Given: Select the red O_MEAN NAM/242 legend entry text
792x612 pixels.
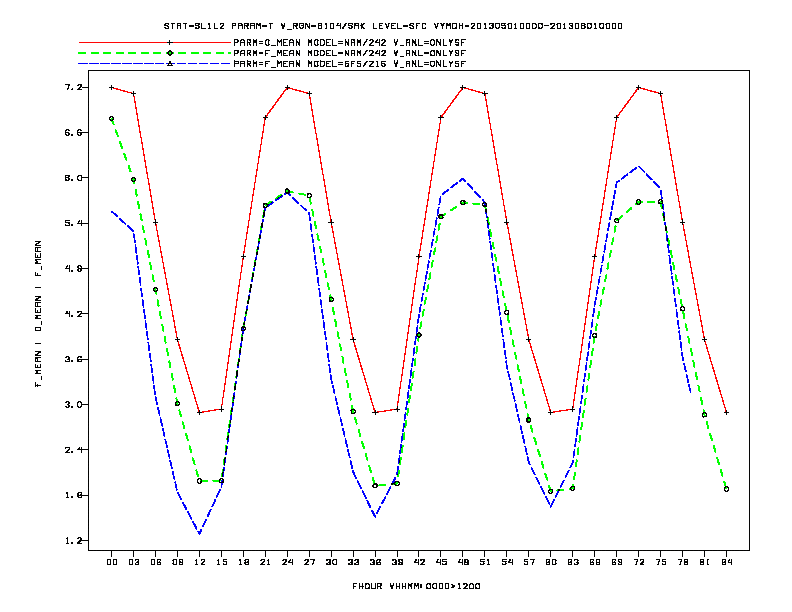Looking at the screenshot, I should tap(350, 43).
